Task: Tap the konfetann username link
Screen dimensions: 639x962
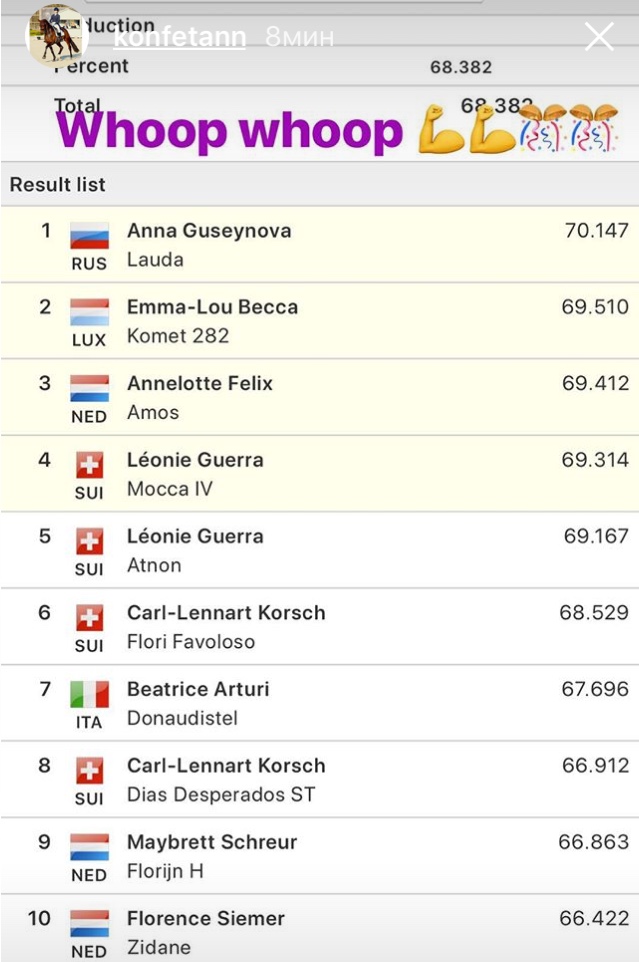Action: [180, 38]
